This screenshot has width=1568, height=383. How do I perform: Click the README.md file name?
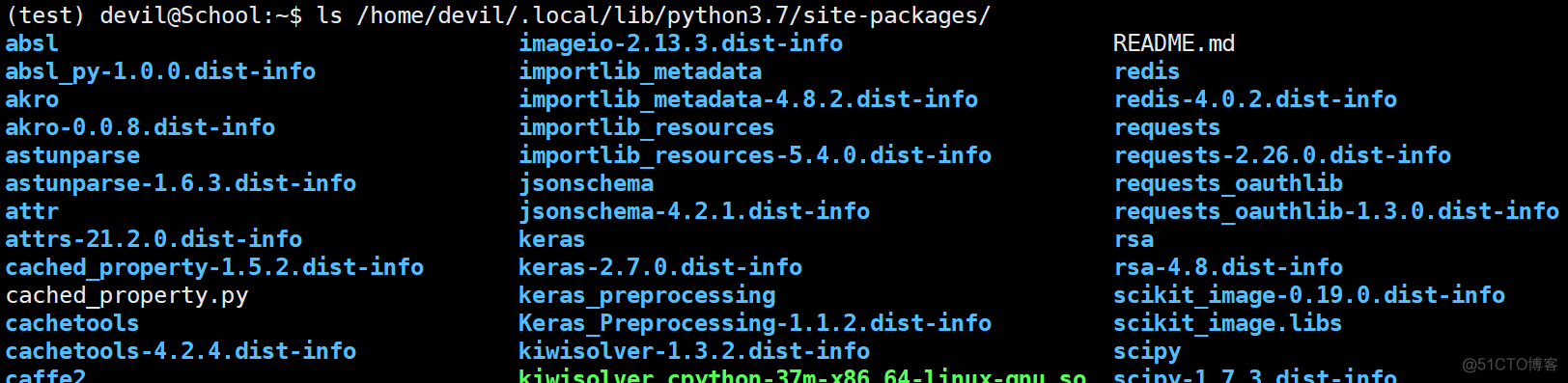pyautogui.click(x=1174, y=43)
